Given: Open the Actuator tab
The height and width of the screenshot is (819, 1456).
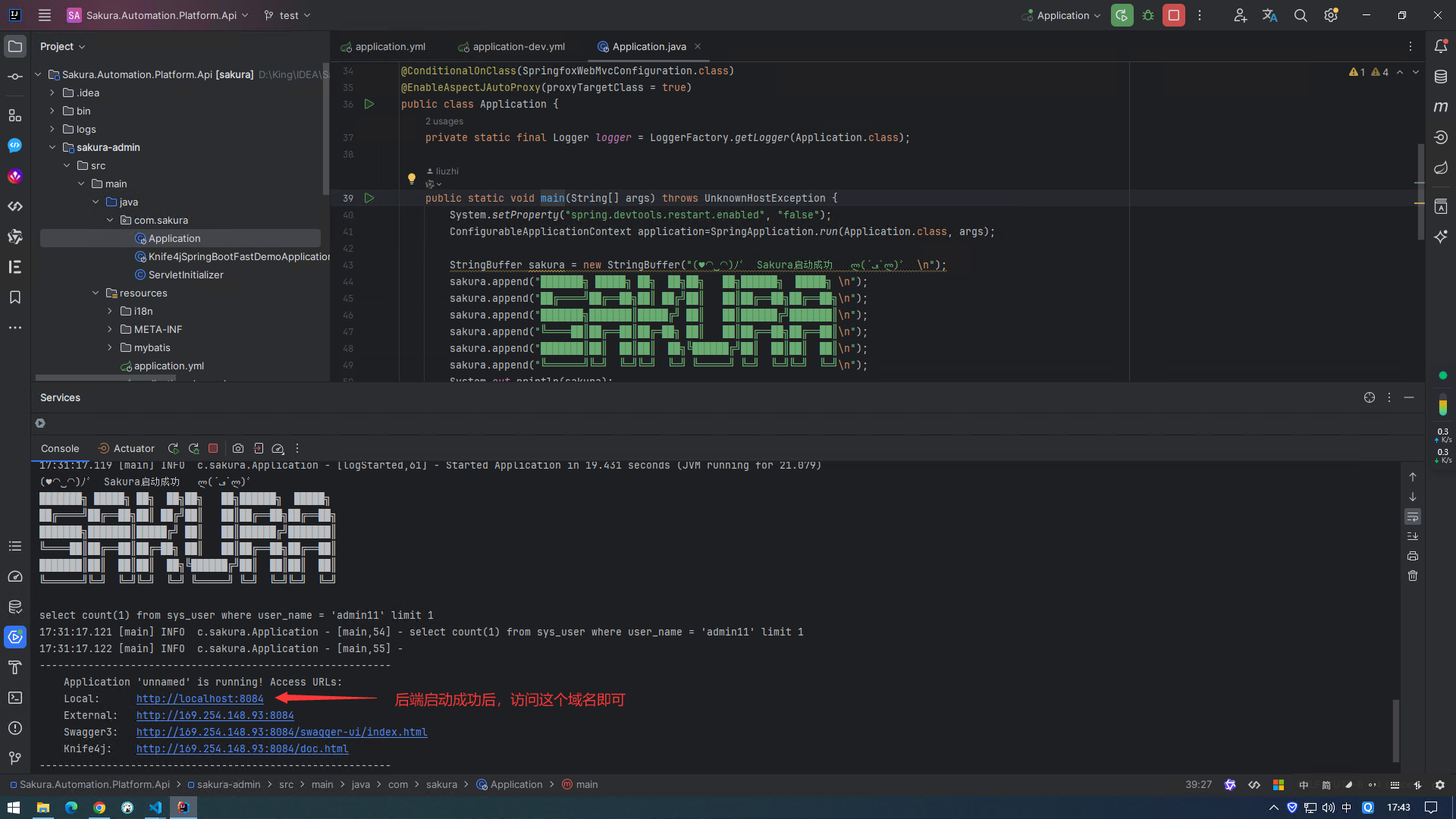Looking at the screenshot, I should click(126, 448).
